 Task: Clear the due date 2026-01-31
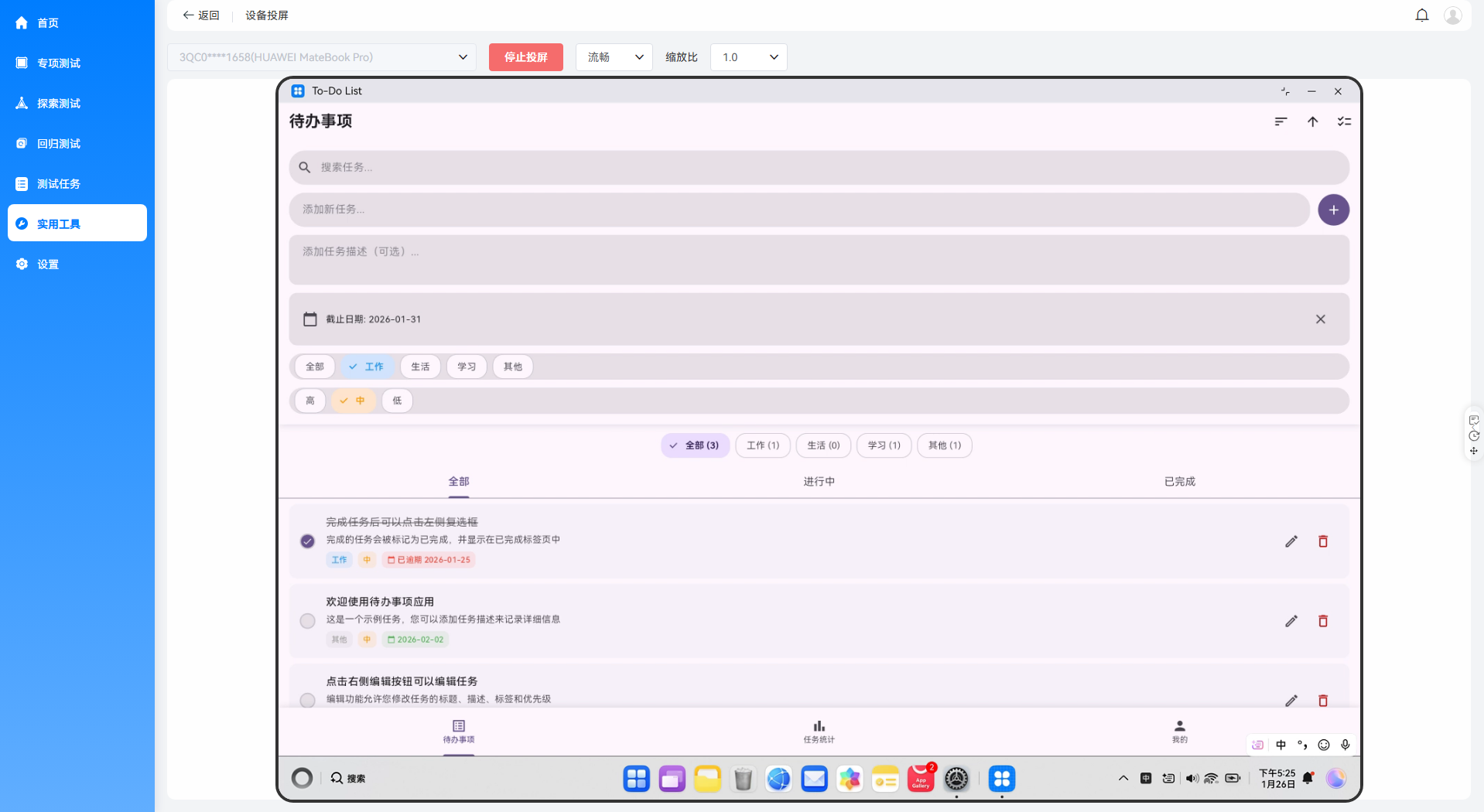tap(1320, 319)
